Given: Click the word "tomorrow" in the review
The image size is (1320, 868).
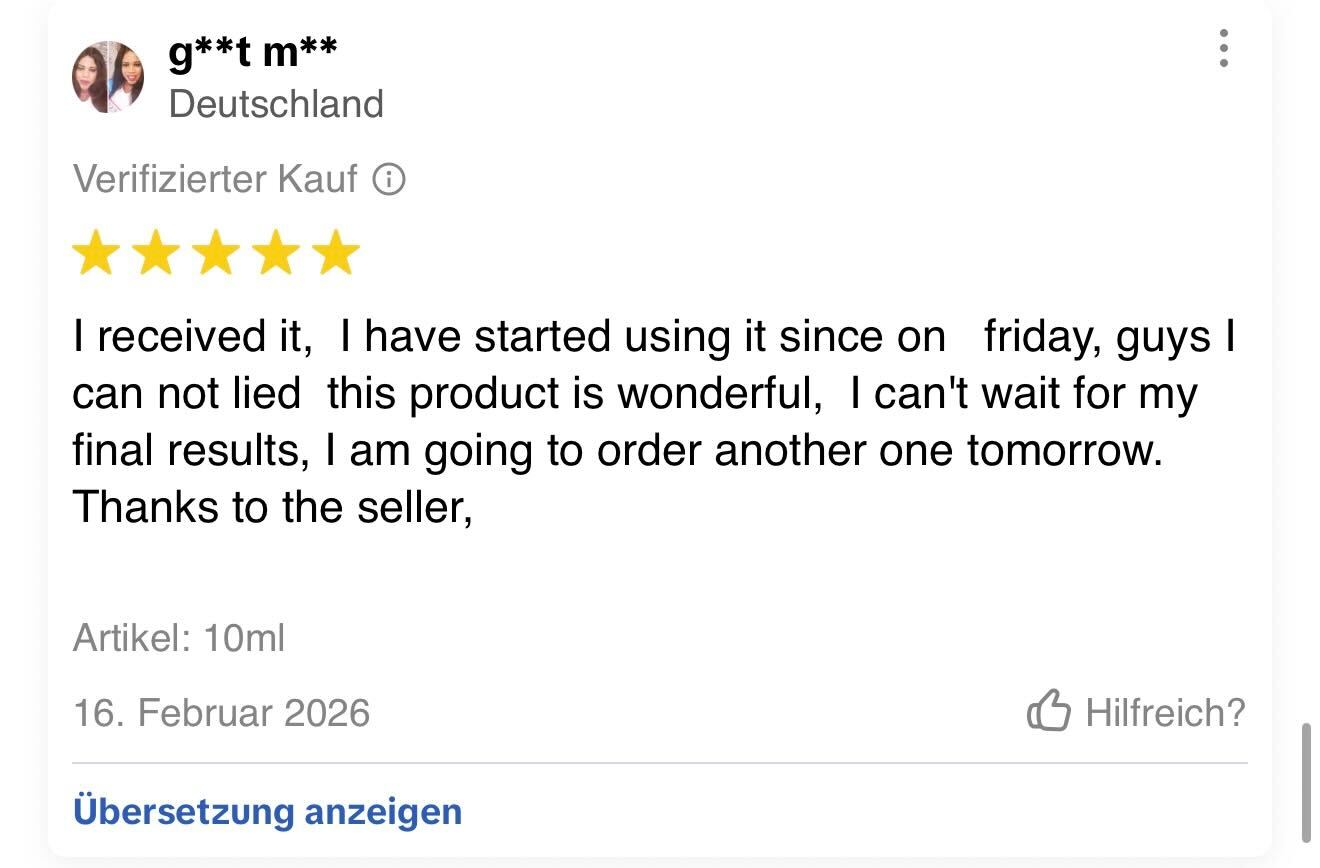Looking at the screenshot, I should 1063,451.
